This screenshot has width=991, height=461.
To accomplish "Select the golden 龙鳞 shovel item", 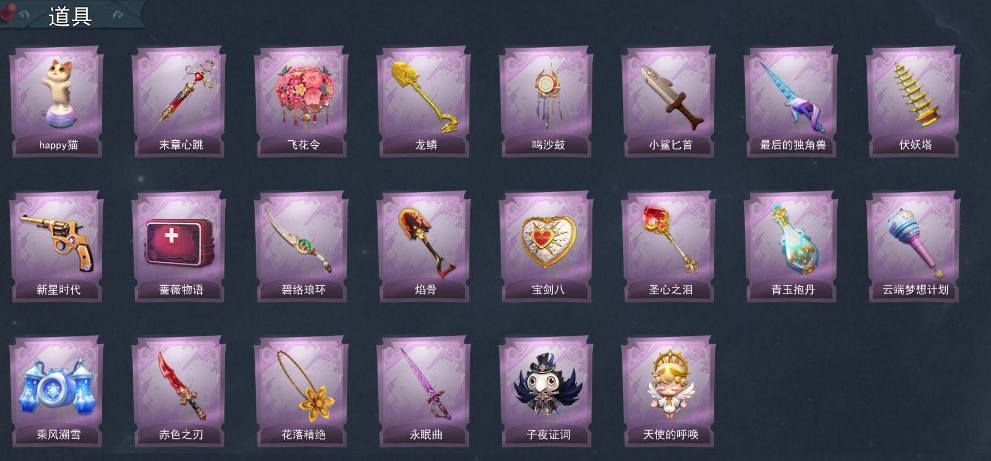I will tap(423, 101).
